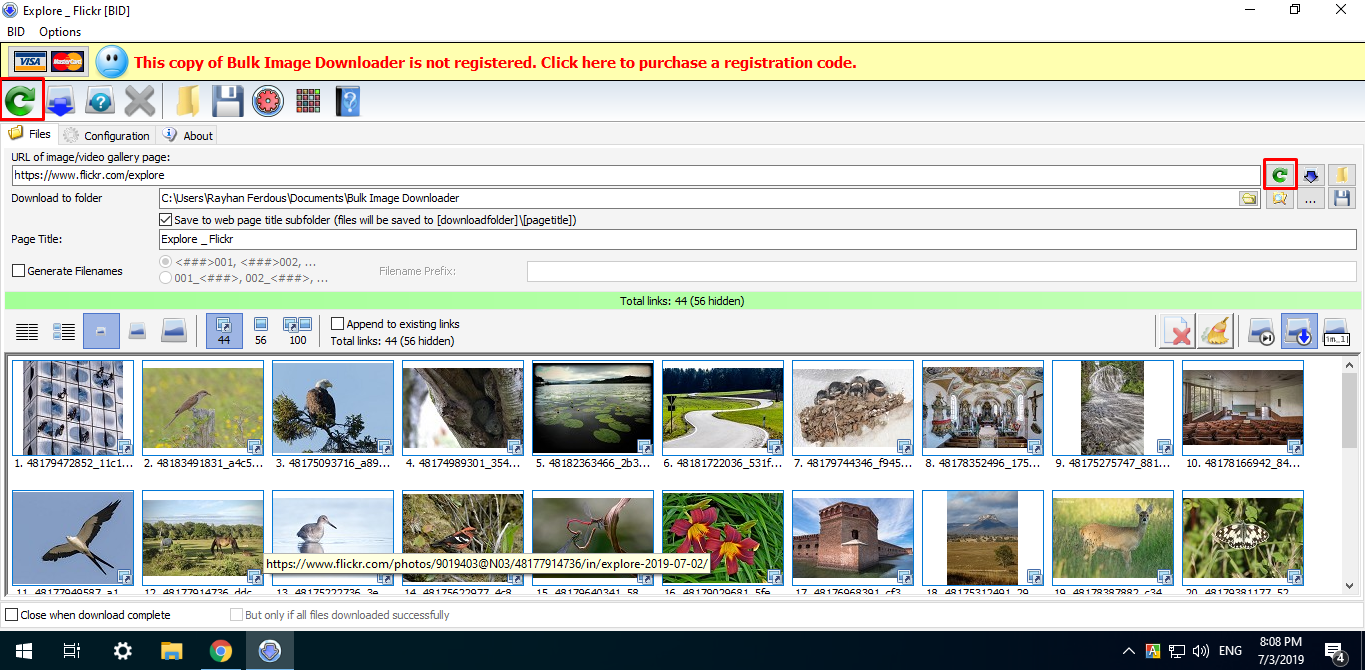
Task: Tick But only if all files downloaded successfully
Action: point(237,615)
